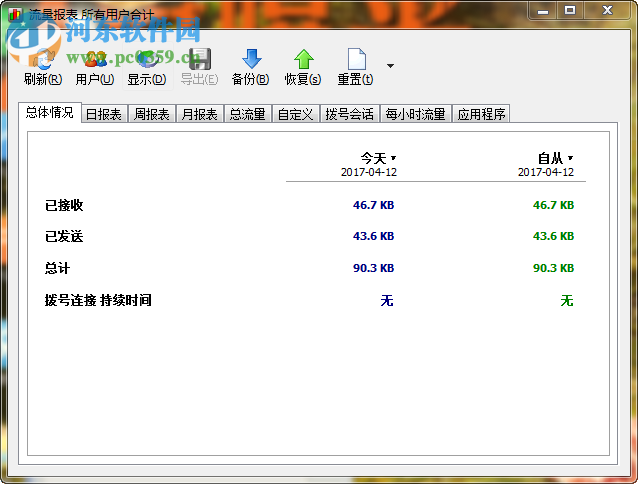This screenshot has height=484, width=638.
Task: Click blue 无 dial-up duration value
Action: 387,301
